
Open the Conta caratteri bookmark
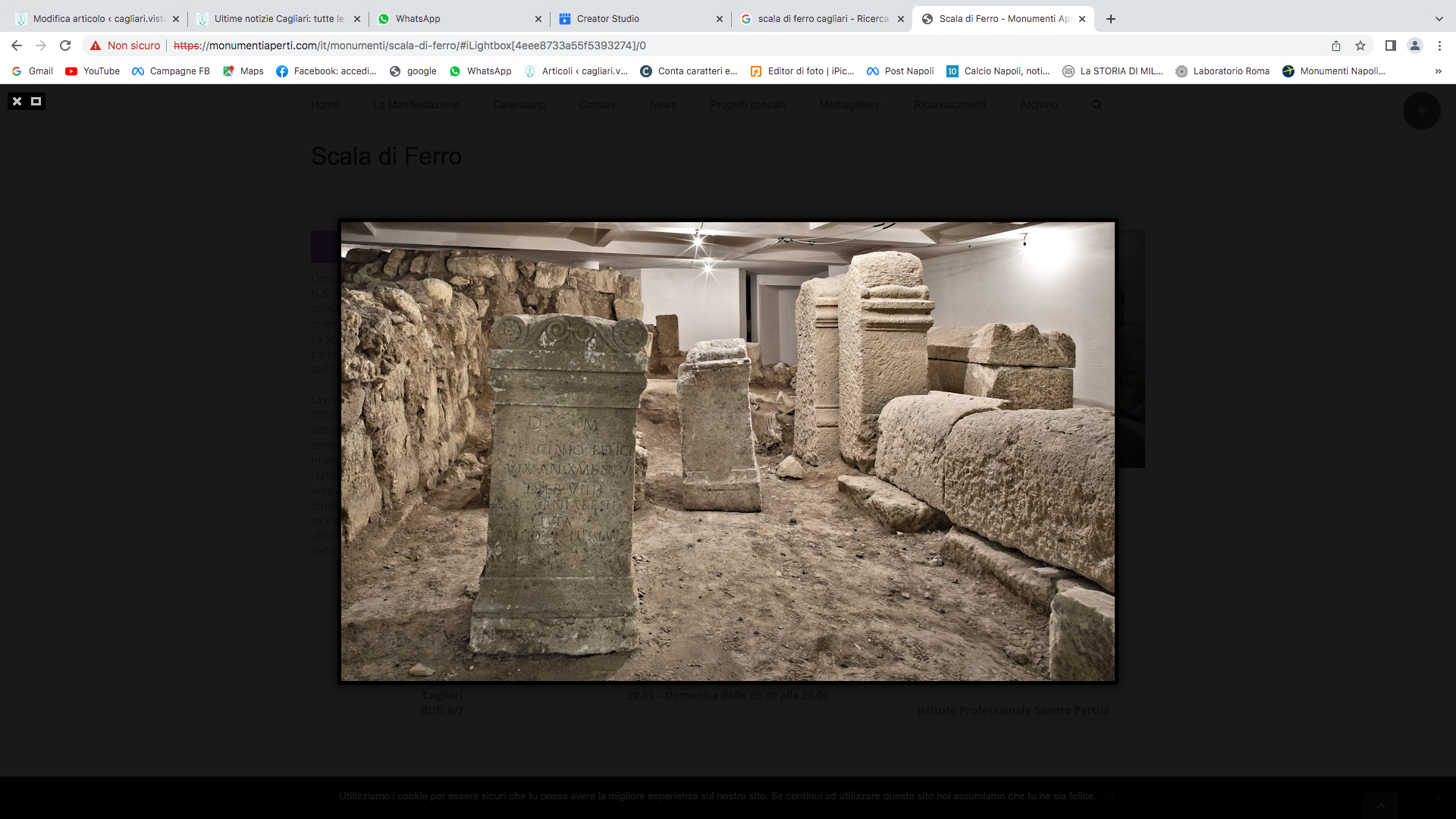pos(689,71)
